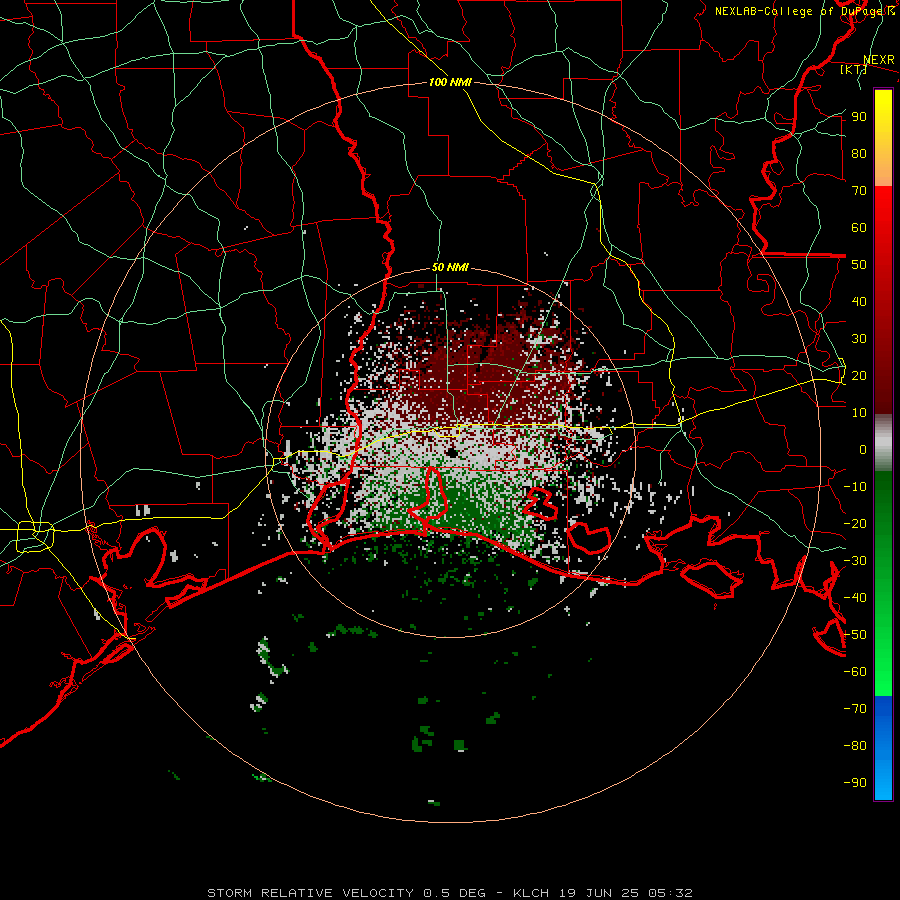Click the -20 value on scale
The height and width of the screenshot is (900, 900).
[x=855, y=524]
